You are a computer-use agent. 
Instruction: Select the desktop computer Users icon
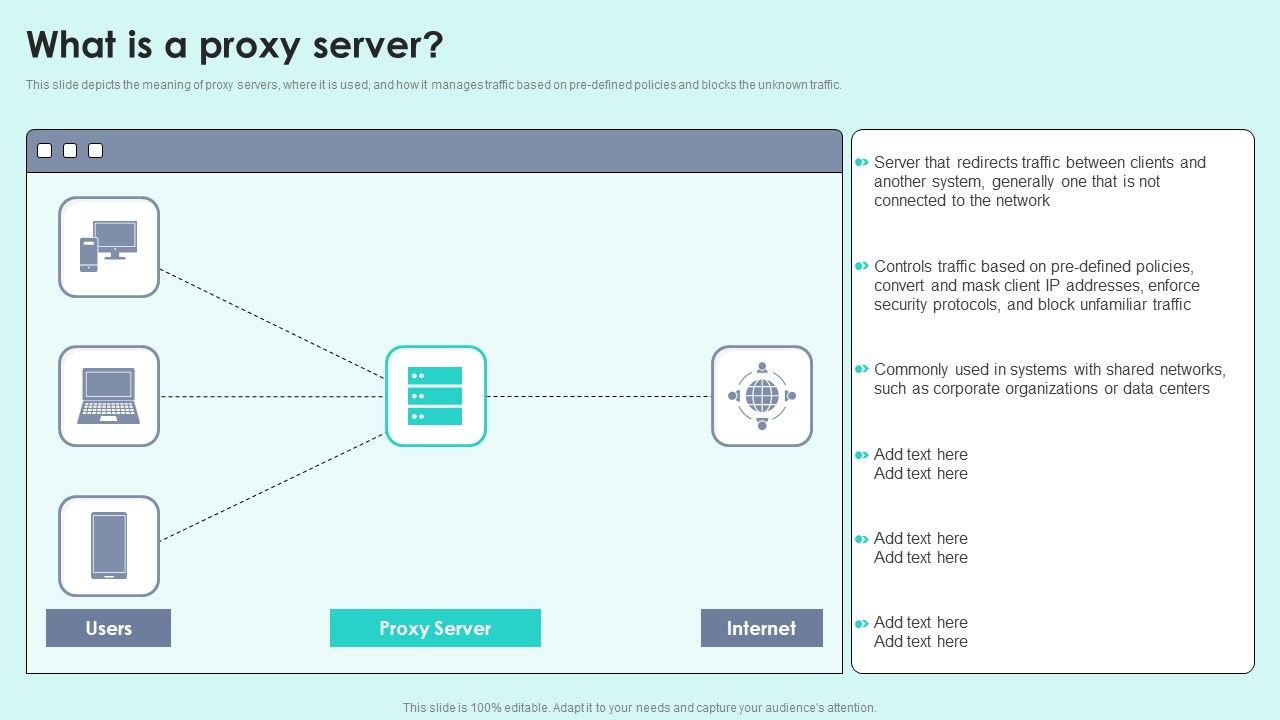[x=109, y=246]
